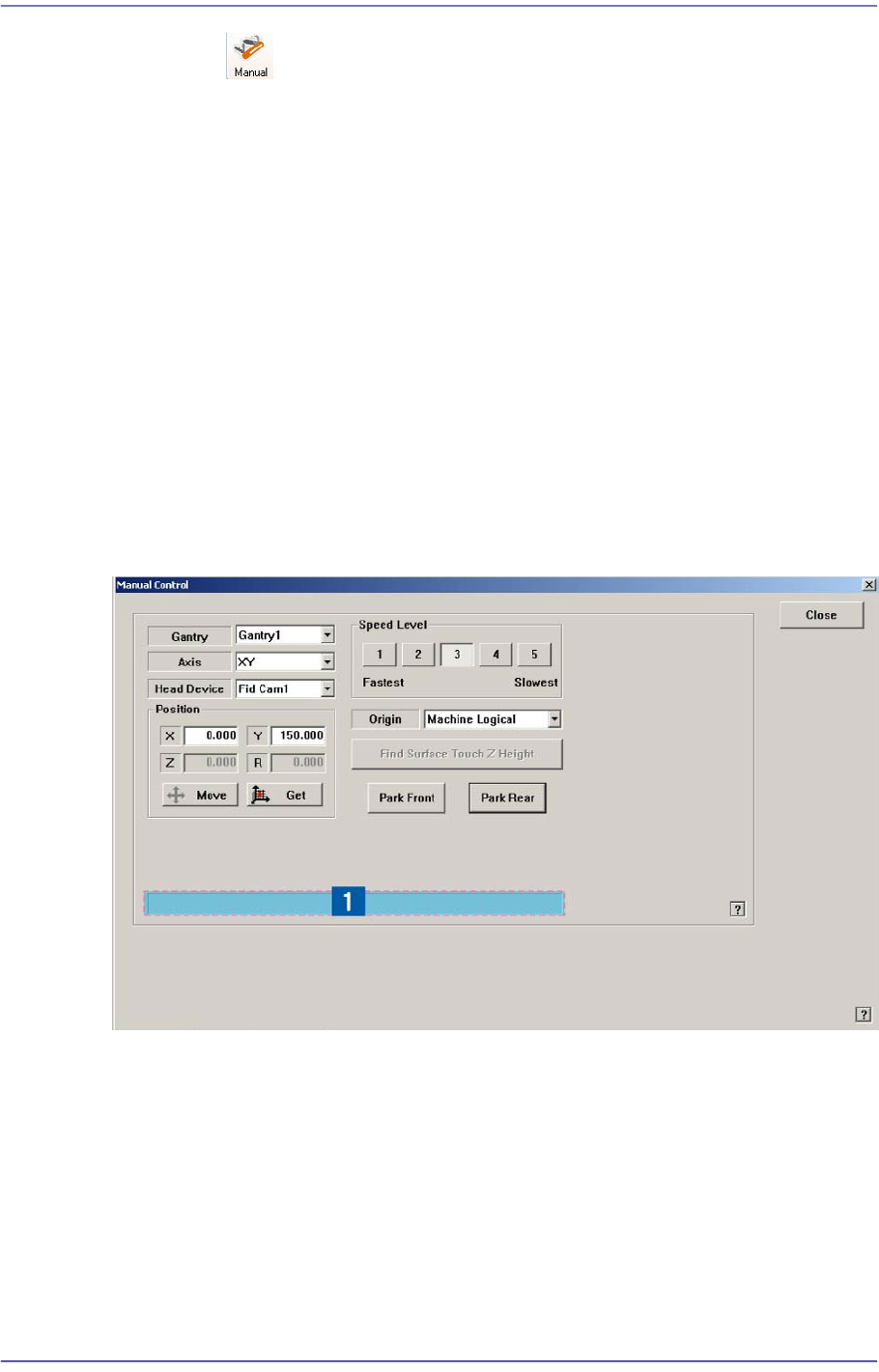Select speed level 3
Image resolution: width=879 pixels, height=1372 pixels.
tap(457, 655)
